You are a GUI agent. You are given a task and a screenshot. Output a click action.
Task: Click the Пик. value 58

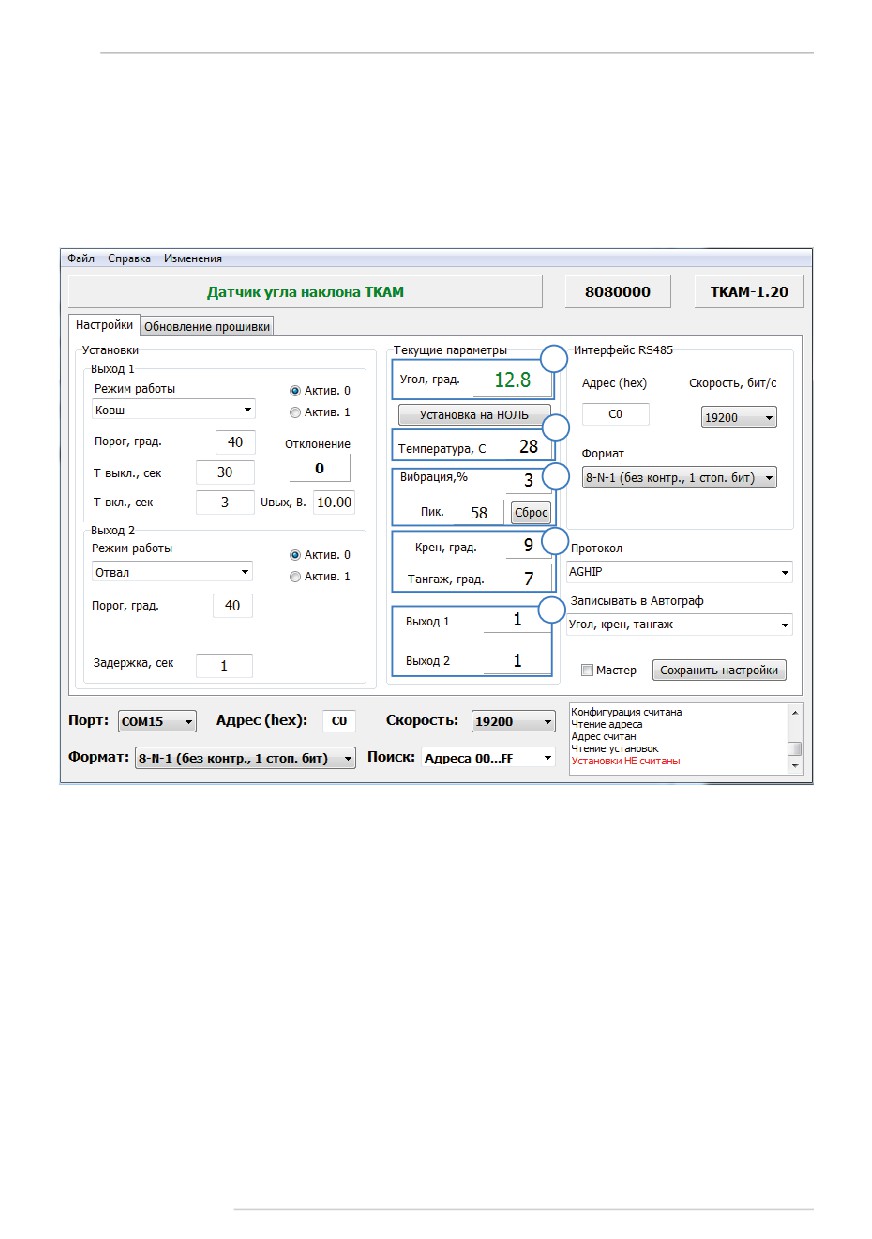pos(480,512)
